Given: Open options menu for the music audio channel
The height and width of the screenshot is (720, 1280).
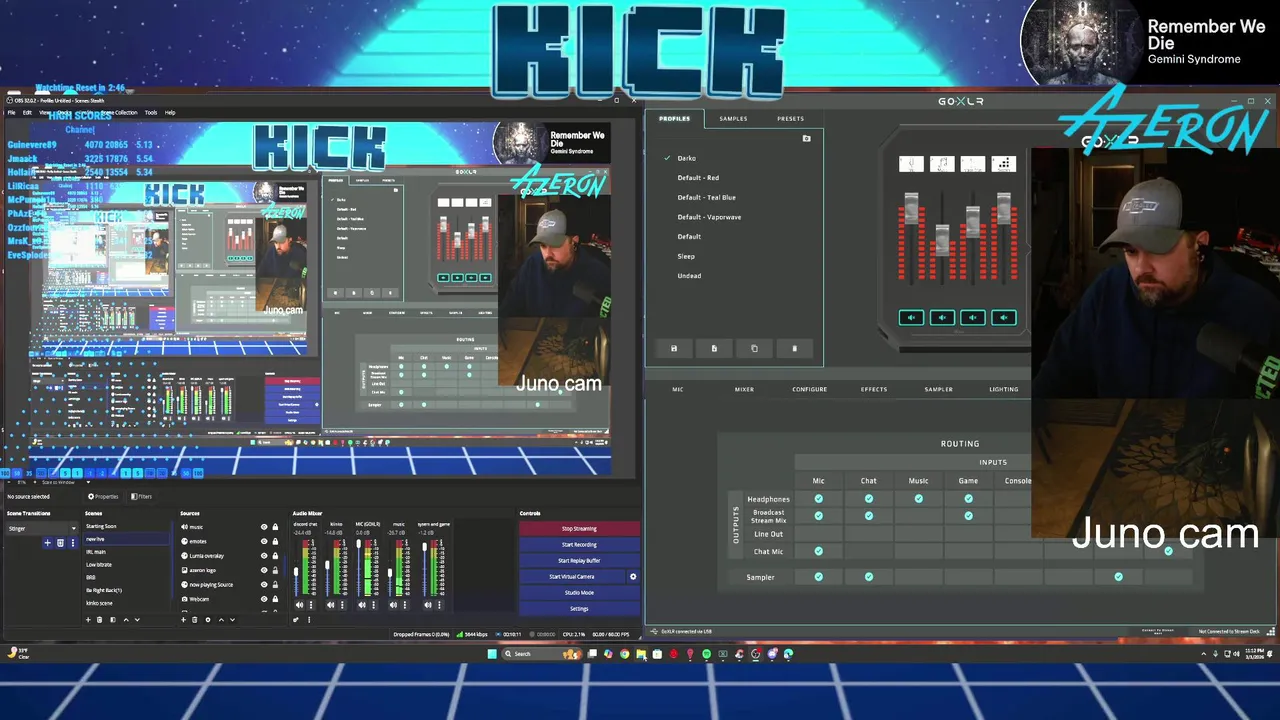Looking at the screenshot, I should pos(405,605).
